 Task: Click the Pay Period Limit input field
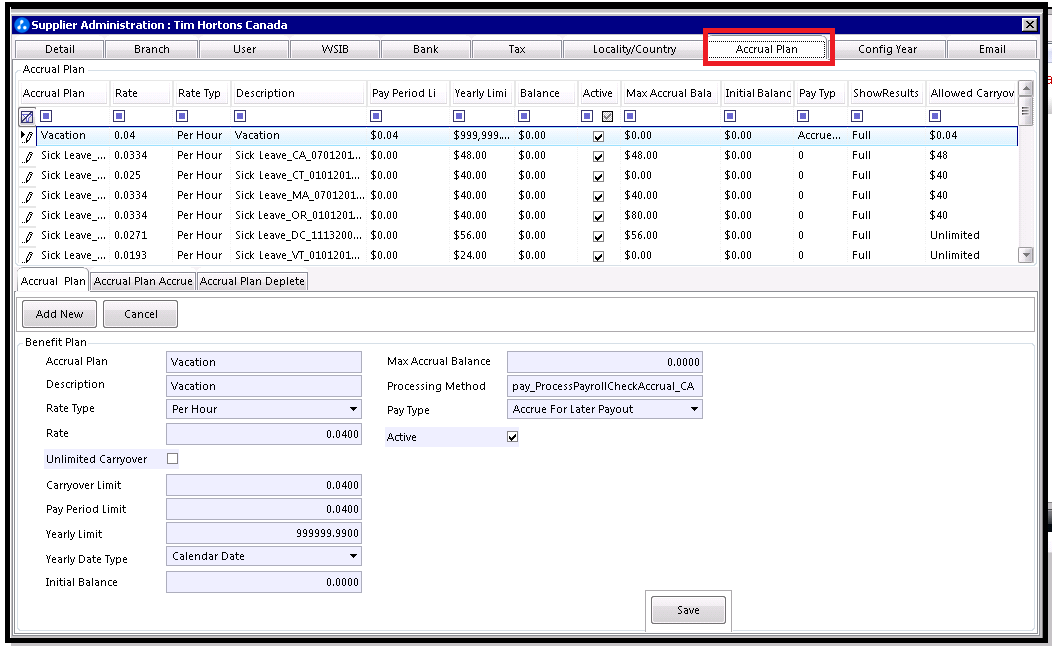coord(264,509)
